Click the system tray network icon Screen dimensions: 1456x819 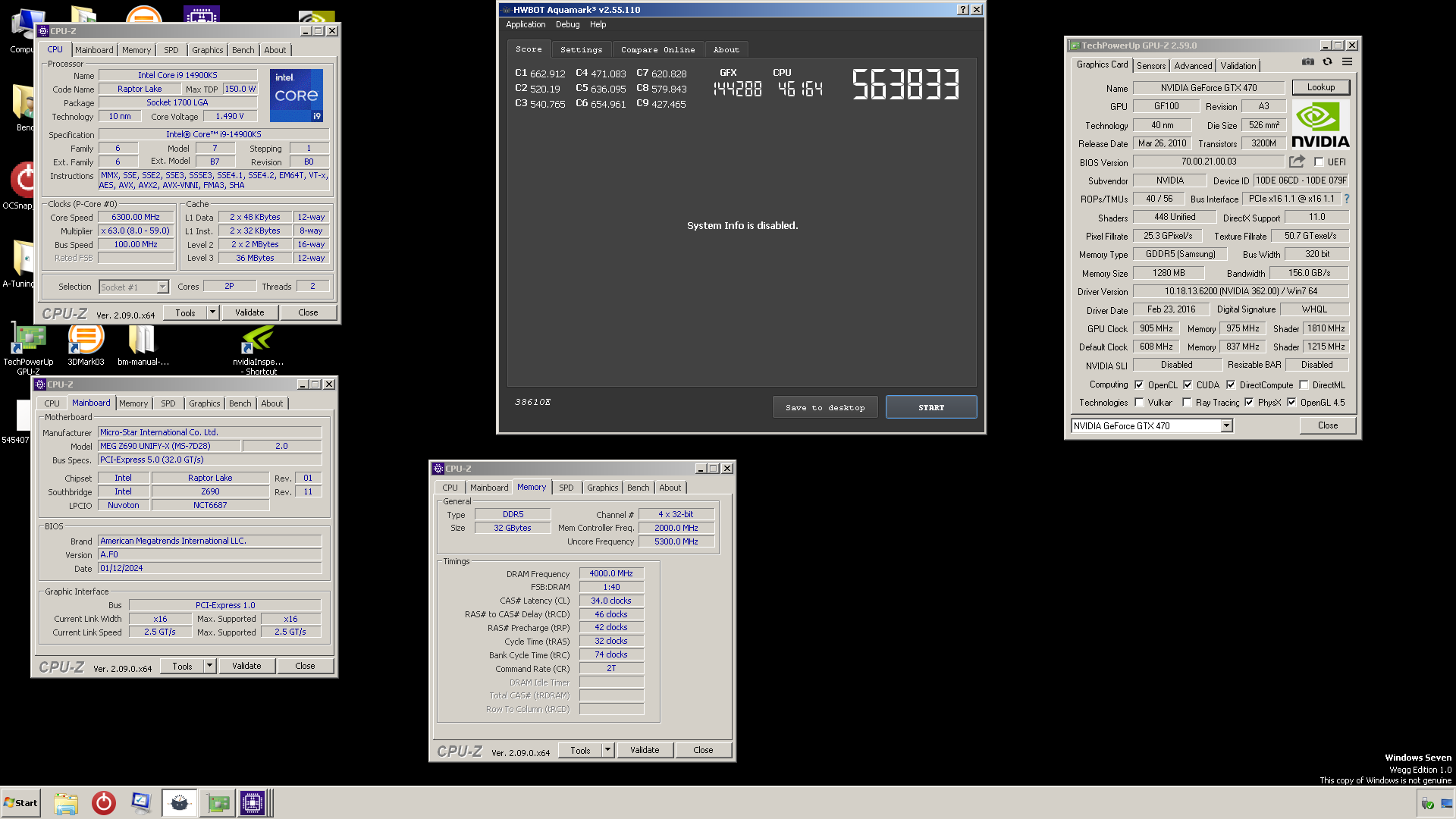tap(1447, 804)
